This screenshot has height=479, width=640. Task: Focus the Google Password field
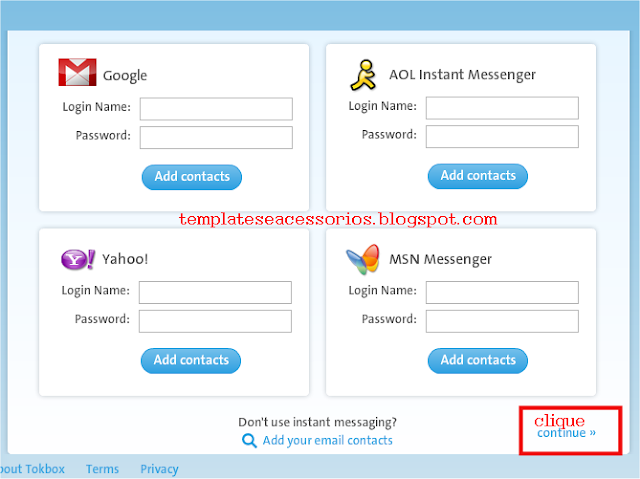(216, 137)
